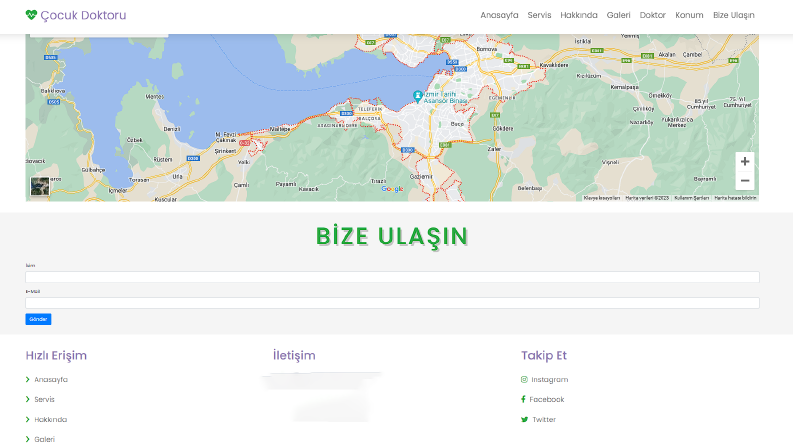
Task: Click the Twitter bird icon
Action: (x=524, y=420)
